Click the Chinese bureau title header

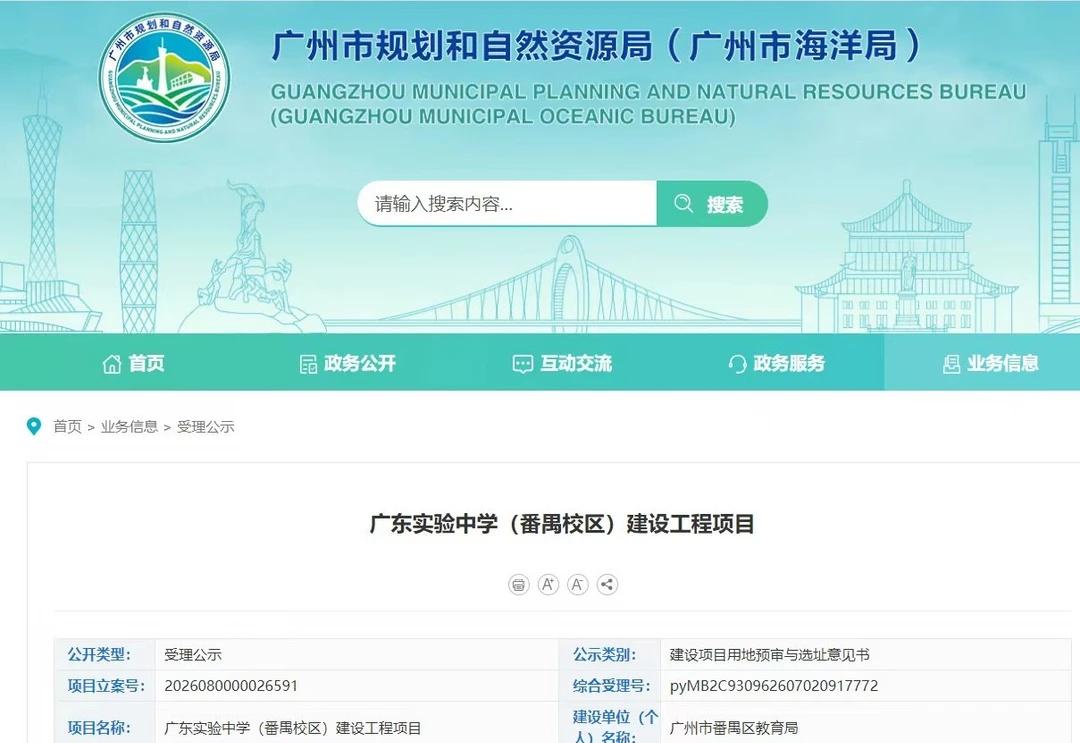[596, 46]
